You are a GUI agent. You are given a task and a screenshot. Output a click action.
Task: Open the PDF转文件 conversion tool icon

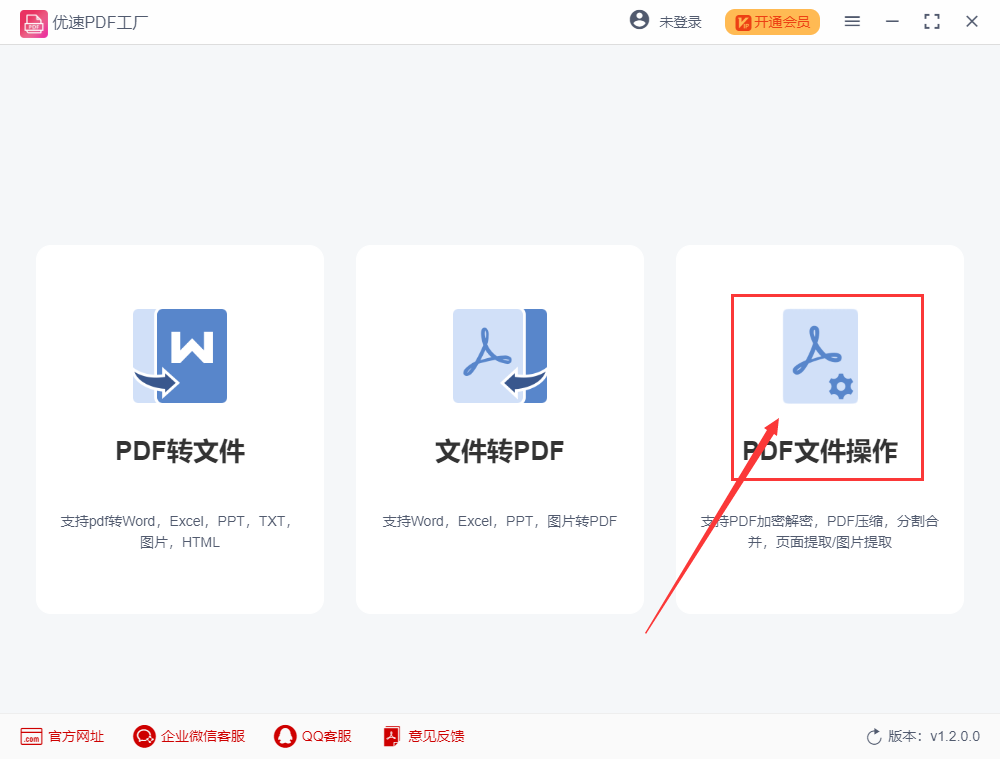pos(180,356)
